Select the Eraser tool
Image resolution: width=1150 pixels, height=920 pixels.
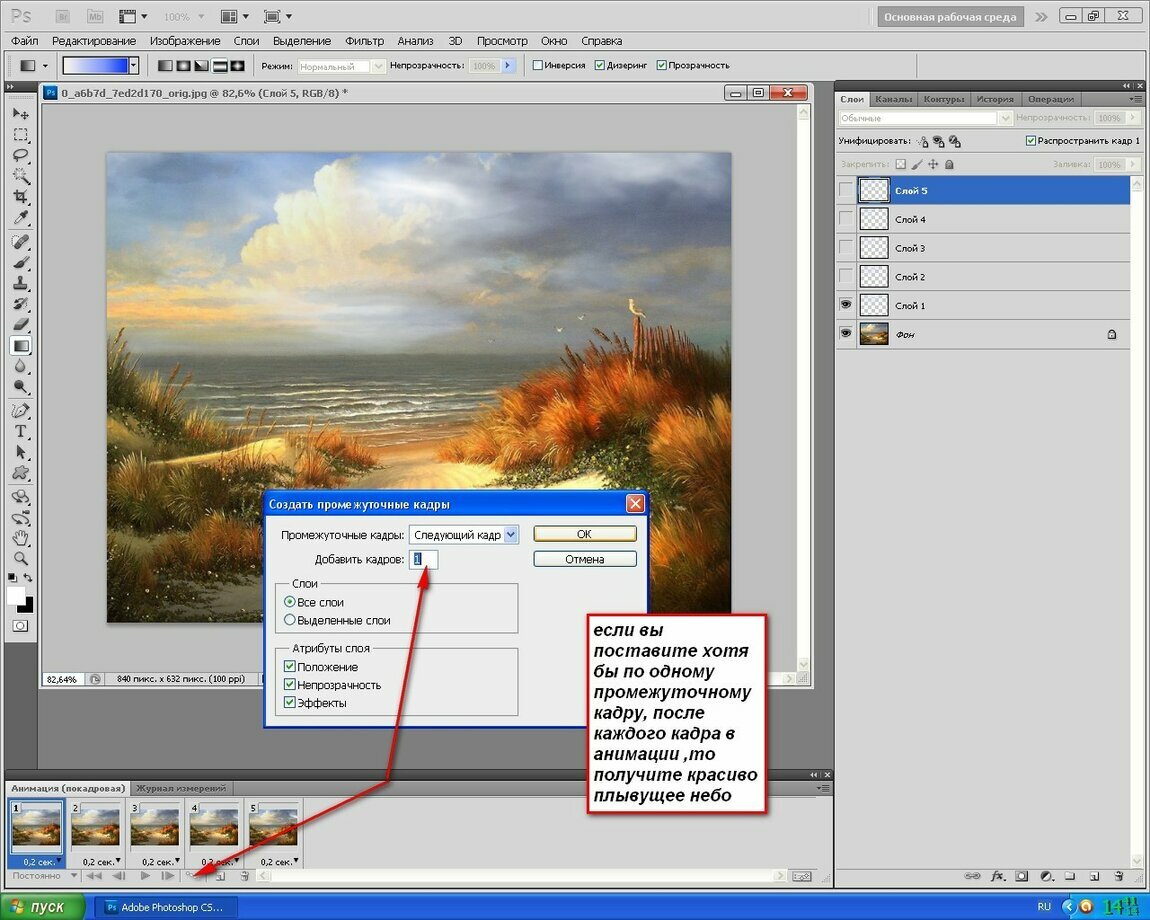21,324
